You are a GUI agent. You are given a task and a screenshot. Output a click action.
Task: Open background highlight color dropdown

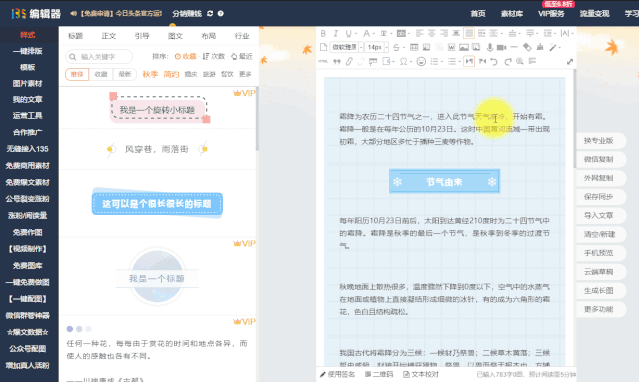coord(409,34)
